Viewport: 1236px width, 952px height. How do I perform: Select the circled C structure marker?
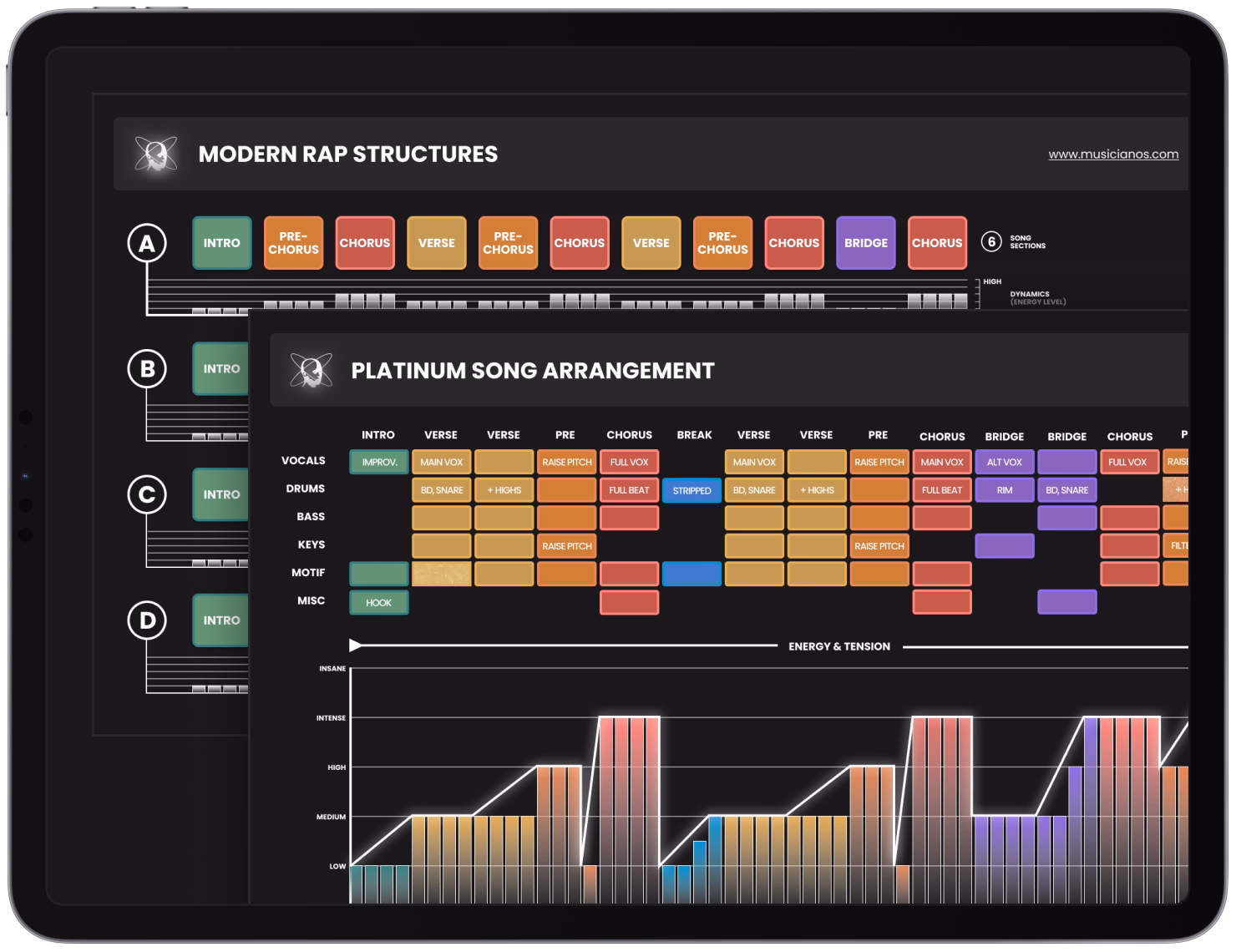pos(147,494)
